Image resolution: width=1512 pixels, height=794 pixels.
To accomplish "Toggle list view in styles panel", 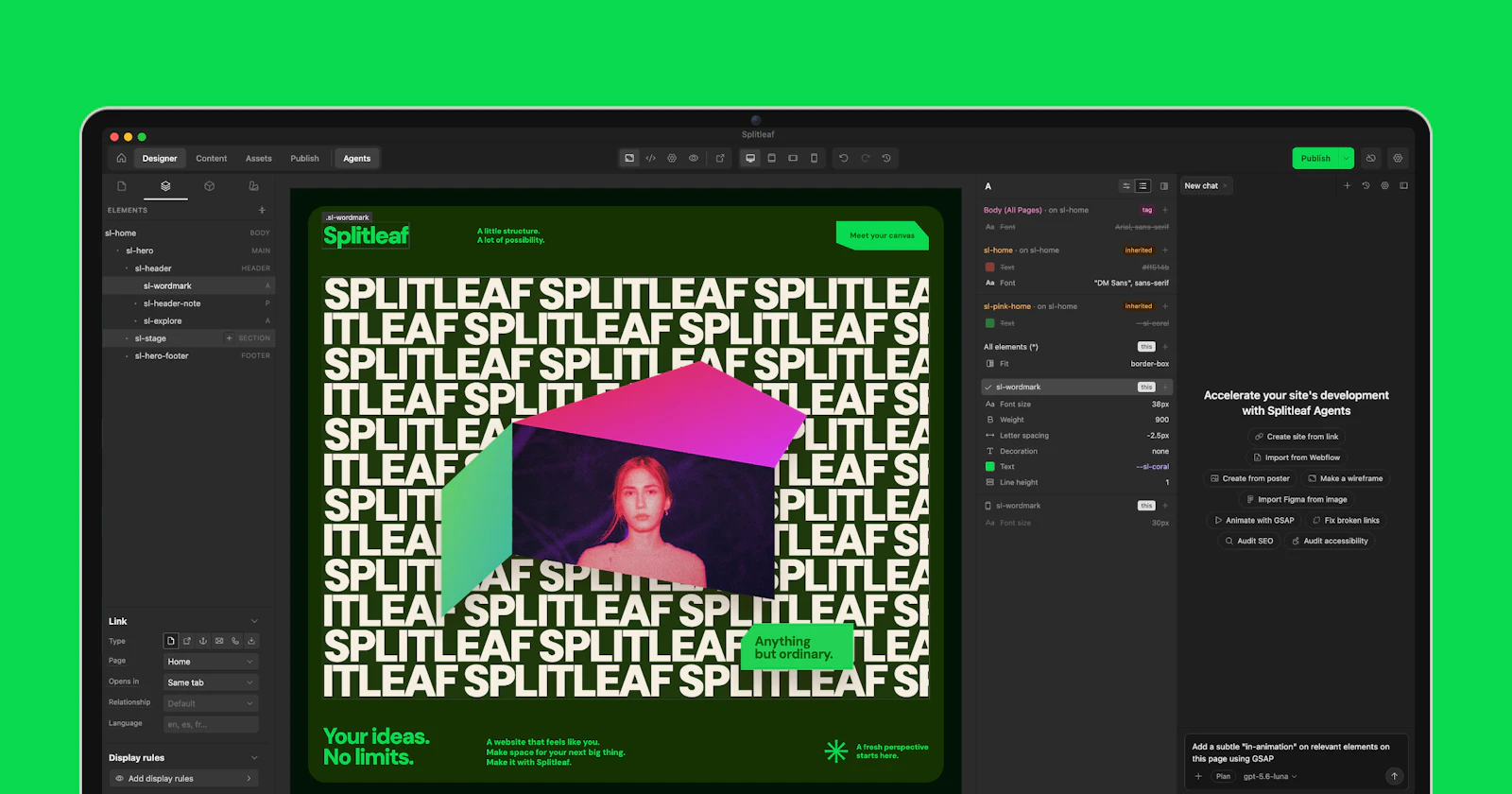I will click(x=1143, y=186).
